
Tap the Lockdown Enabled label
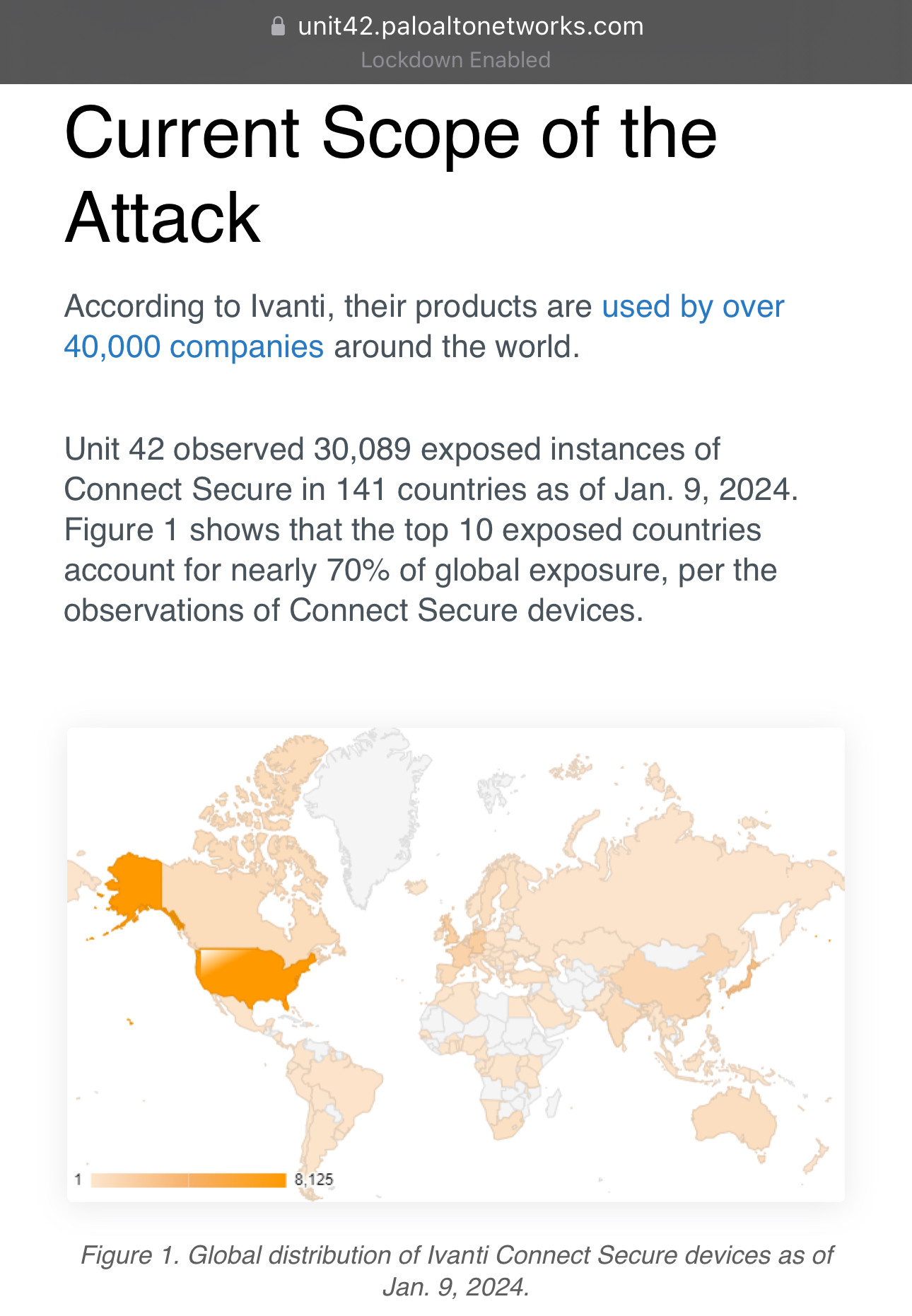(456, 60)
